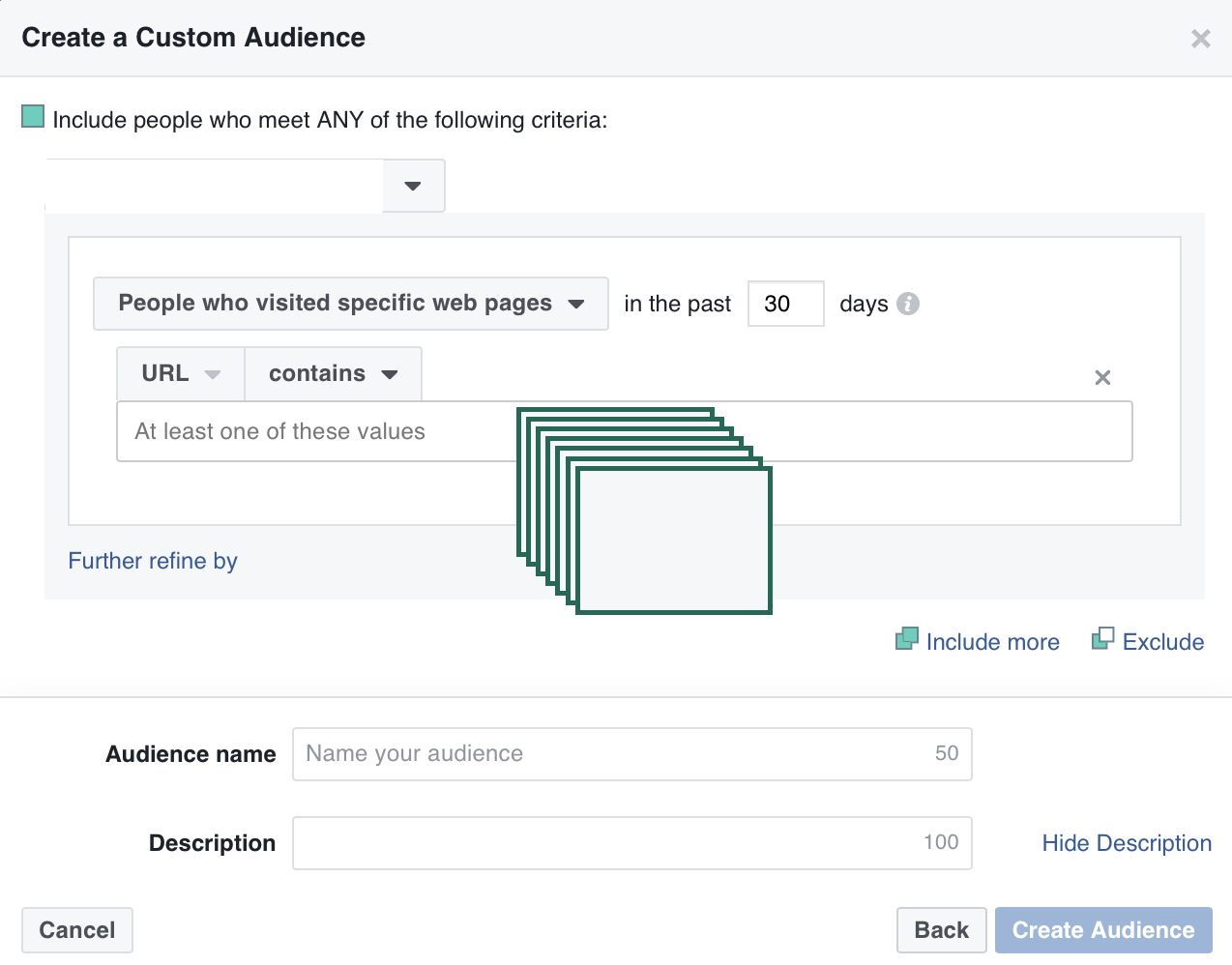The height and width of the screenshot is (965, 1232).
Task: Open the 'People who visited specific web pages' dropdown
Action: click(350, 304)
